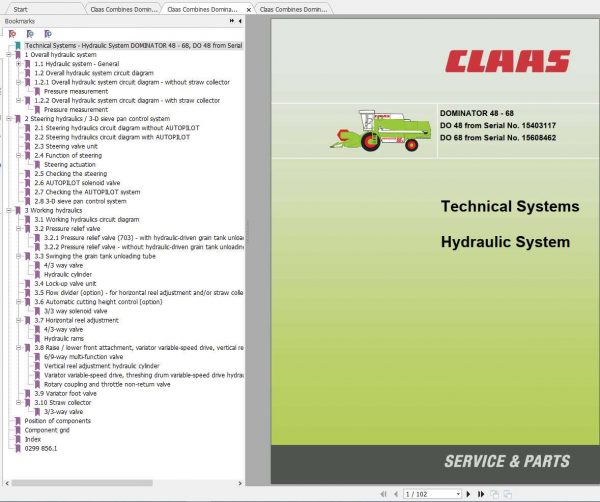Collapse 2.4 Function of steering node

coord(18,155)
